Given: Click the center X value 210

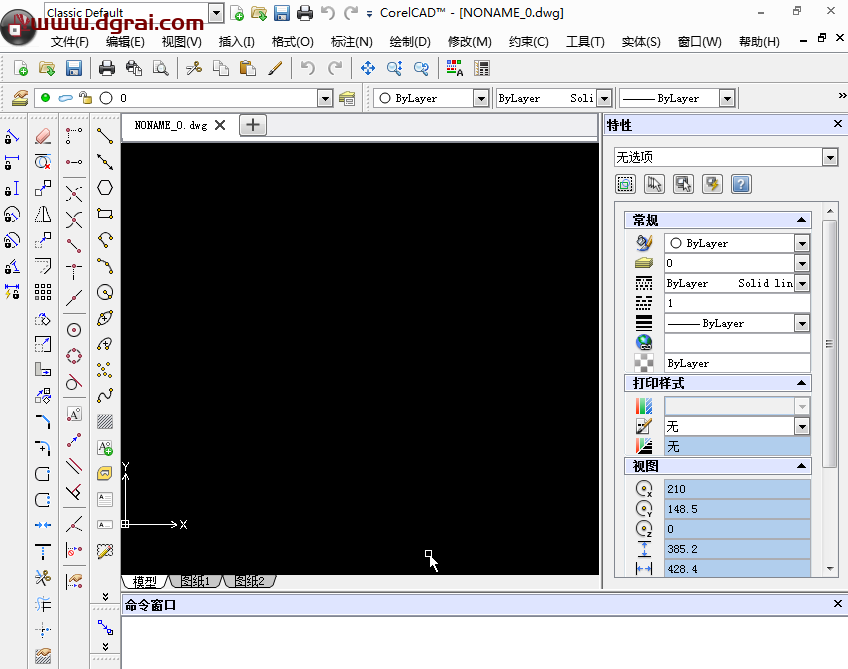Looking at the screenshot, I should (737, 489).
